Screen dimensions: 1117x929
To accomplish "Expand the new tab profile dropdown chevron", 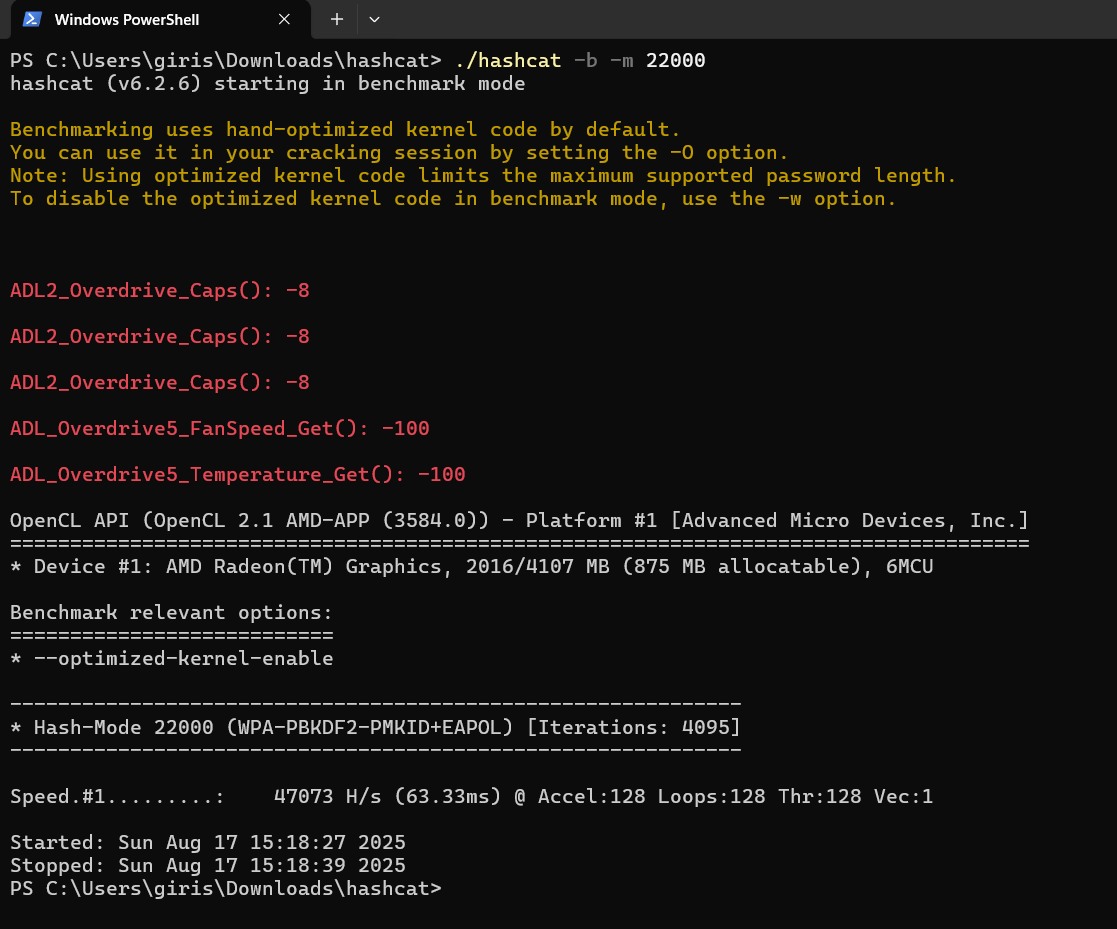I will 374,19.
